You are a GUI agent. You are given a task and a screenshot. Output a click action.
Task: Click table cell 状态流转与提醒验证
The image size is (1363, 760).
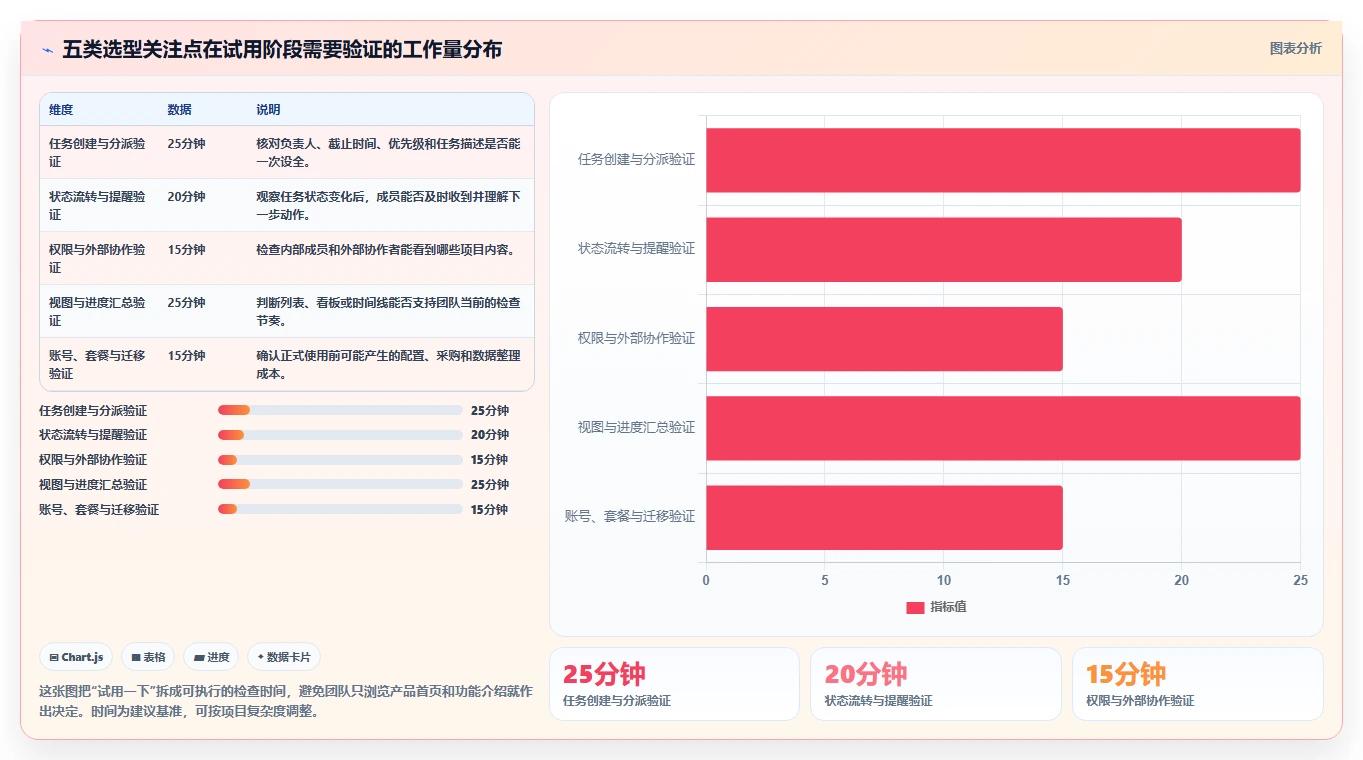pyautogui.click(x=98, y=205)
